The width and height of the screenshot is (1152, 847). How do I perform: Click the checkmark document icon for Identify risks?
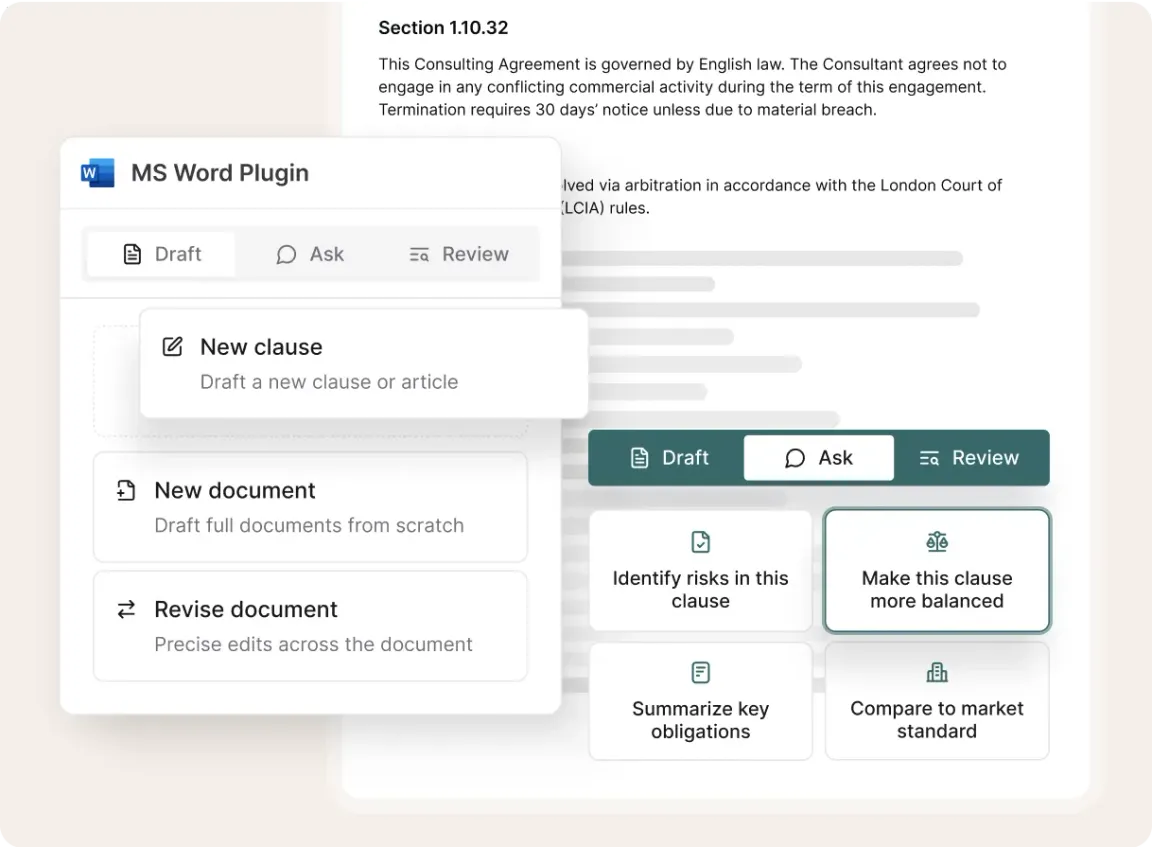(700, 541)
